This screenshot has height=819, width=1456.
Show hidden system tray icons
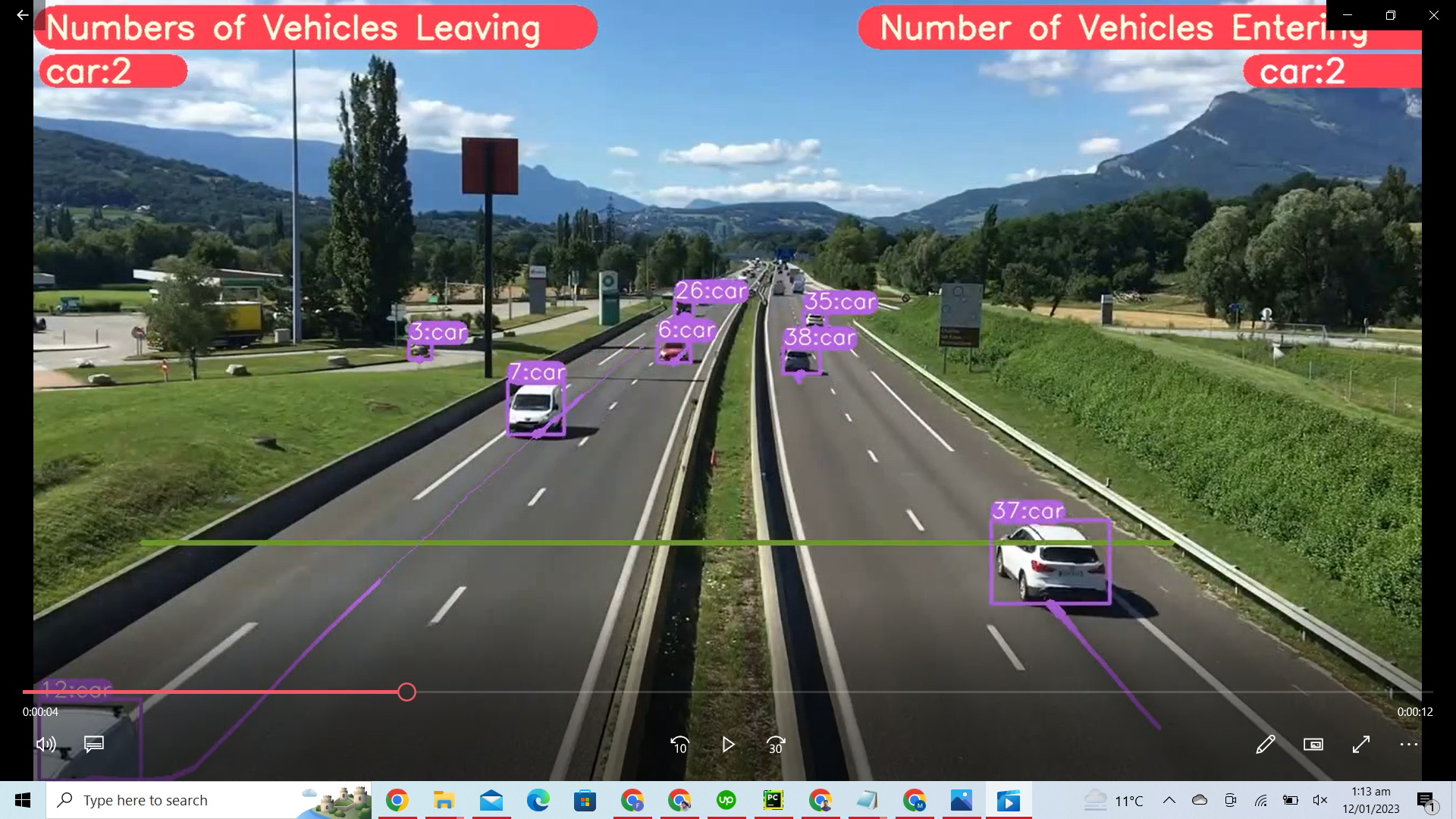pos(1169,800)
